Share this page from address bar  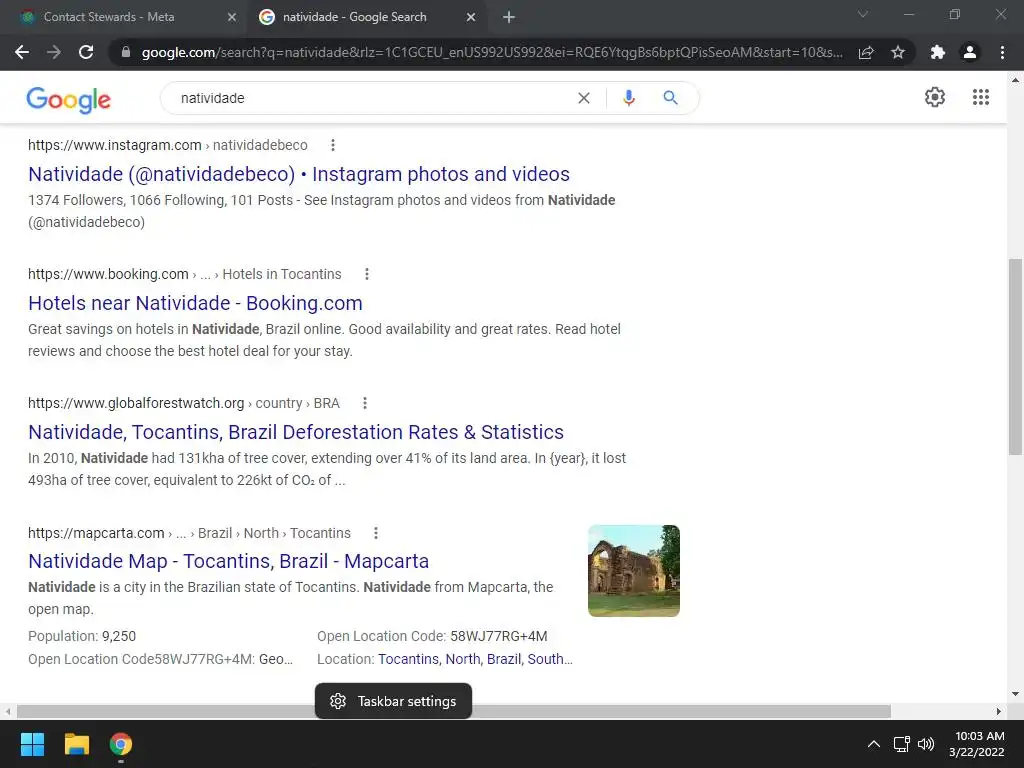(x=866, y=52)
